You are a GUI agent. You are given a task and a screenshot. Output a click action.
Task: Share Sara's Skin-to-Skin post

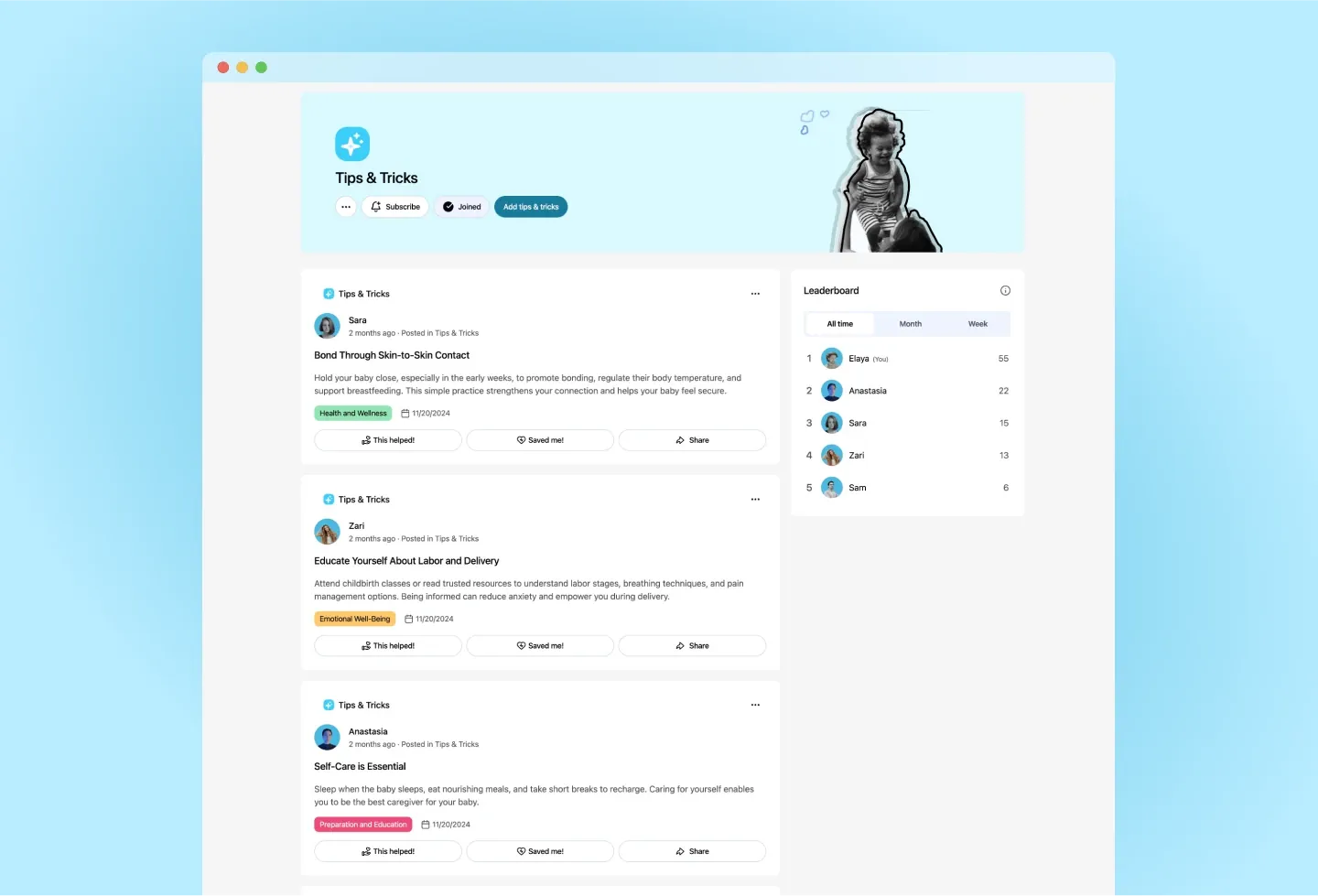692,440
